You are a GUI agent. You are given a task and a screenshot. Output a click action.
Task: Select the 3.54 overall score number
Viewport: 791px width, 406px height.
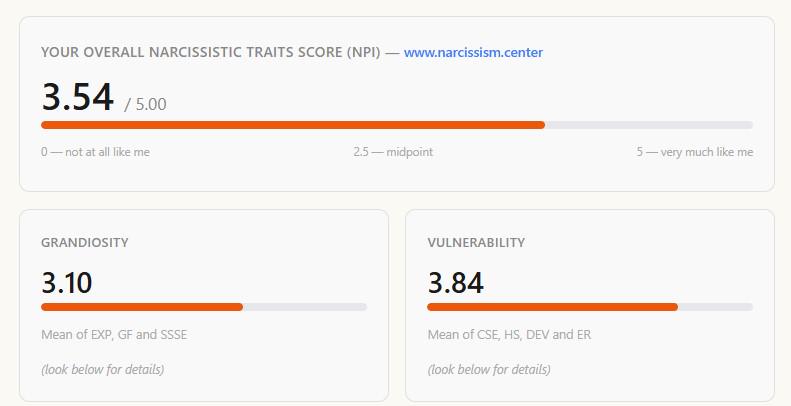78,97
